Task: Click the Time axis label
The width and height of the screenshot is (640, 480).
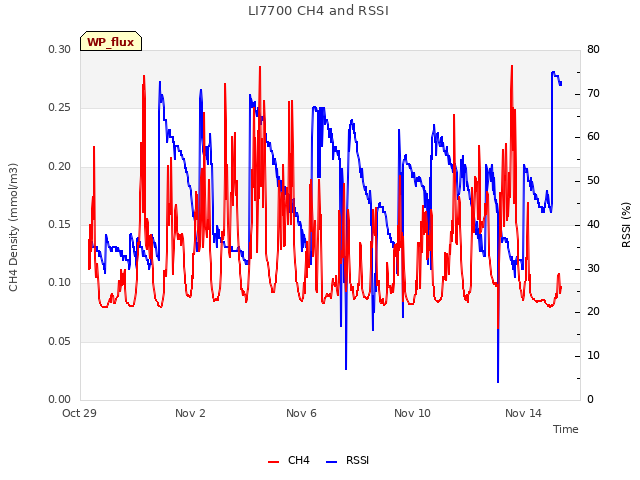Action: (565, 429)
